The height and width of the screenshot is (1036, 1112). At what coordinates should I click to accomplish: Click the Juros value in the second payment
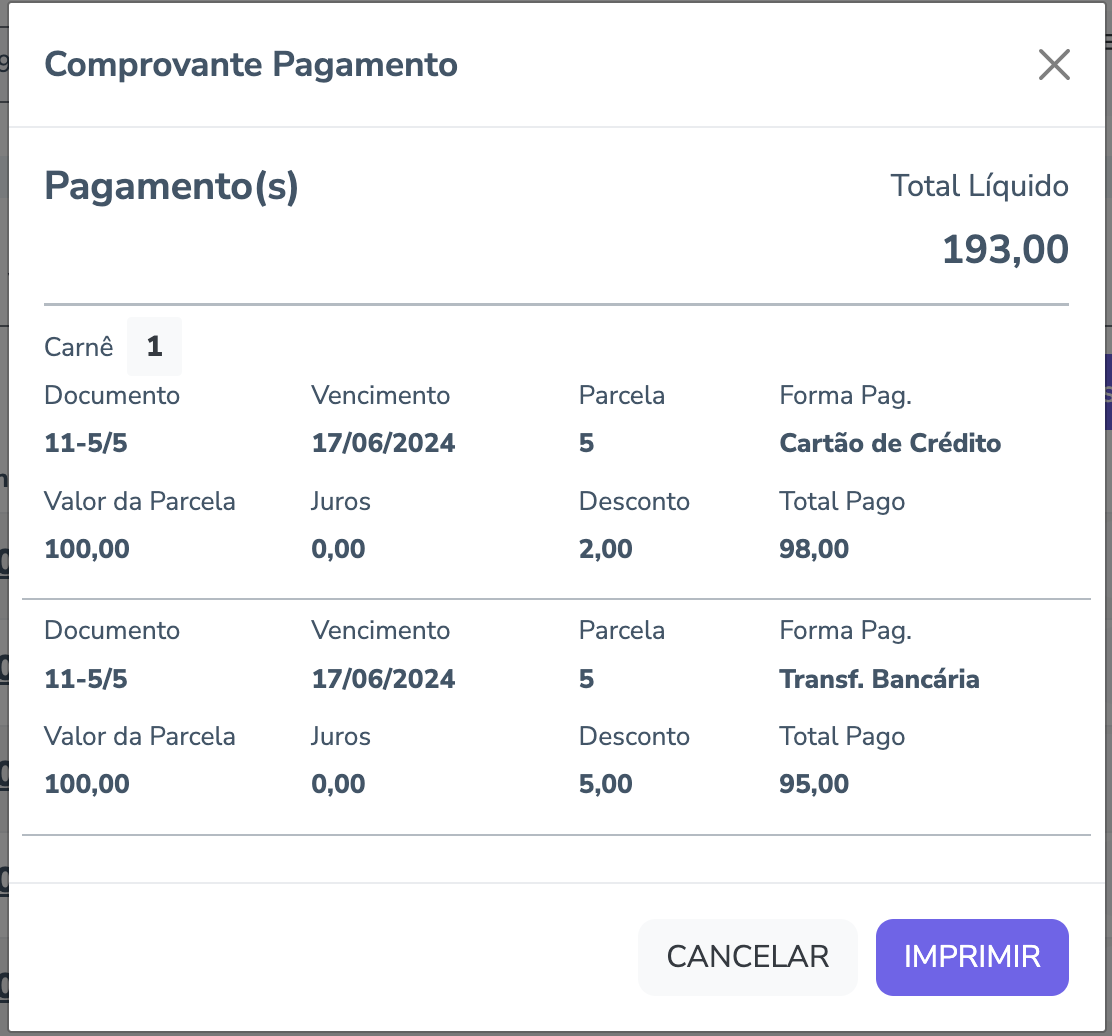point(338,784)
